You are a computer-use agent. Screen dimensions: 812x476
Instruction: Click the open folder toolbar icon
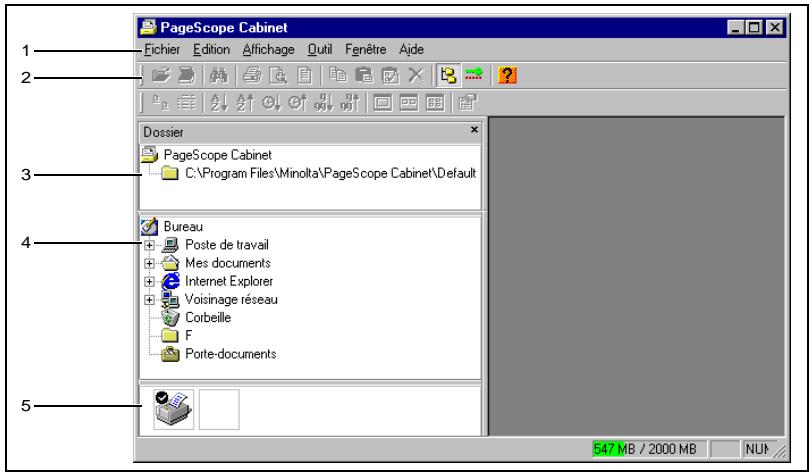coord(161,76)
